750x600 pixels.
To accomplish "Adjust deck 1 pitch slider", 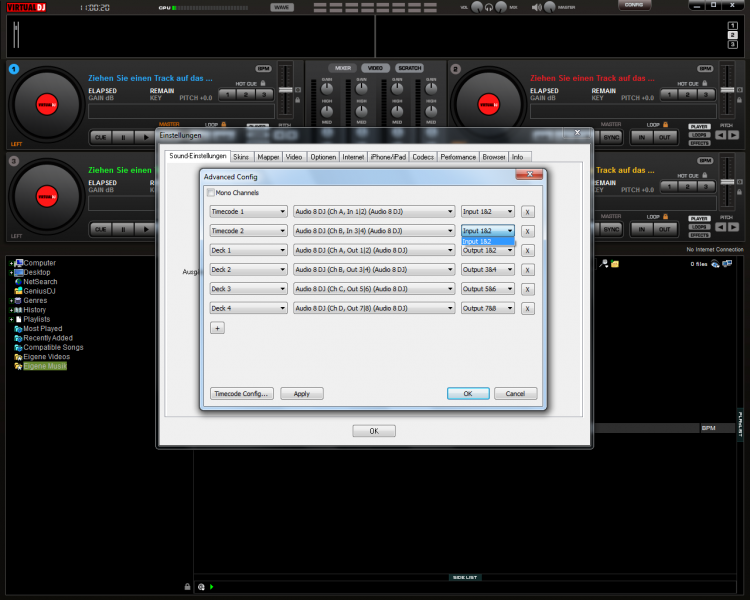I will [x=286, y=90].
